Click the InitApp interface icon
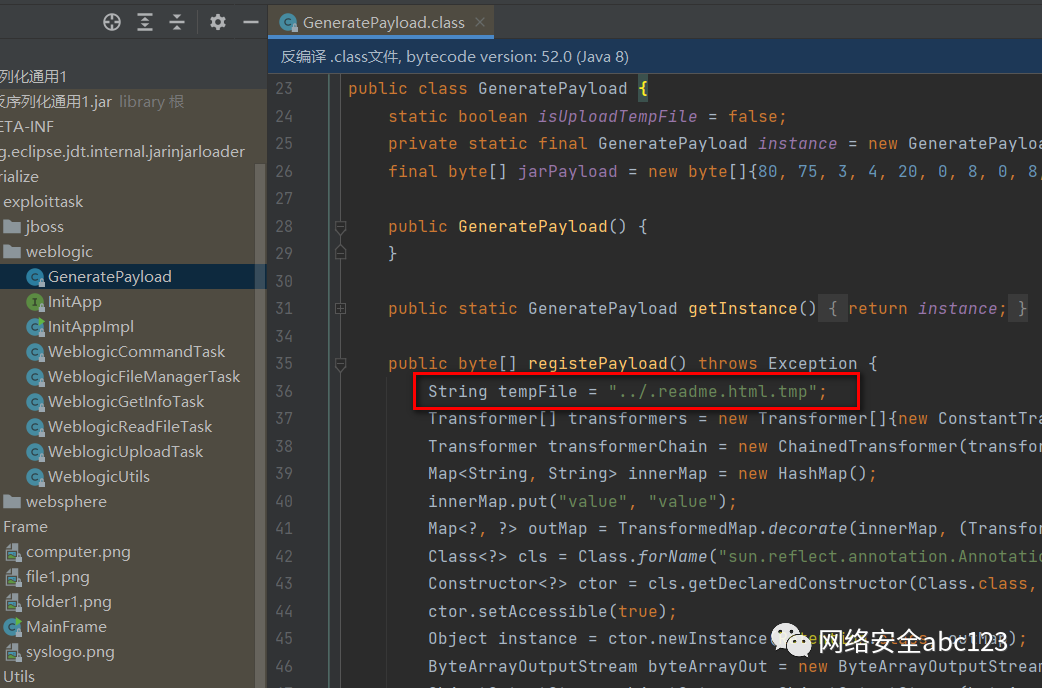This screenshot has height=688, width=1042. click(35, 302)
